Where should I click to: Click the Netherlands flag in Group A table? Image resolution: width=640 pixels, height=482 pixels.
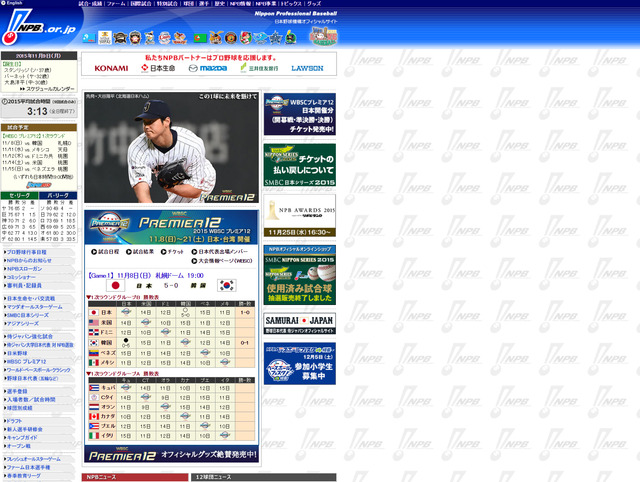click(x=94, y=407)
